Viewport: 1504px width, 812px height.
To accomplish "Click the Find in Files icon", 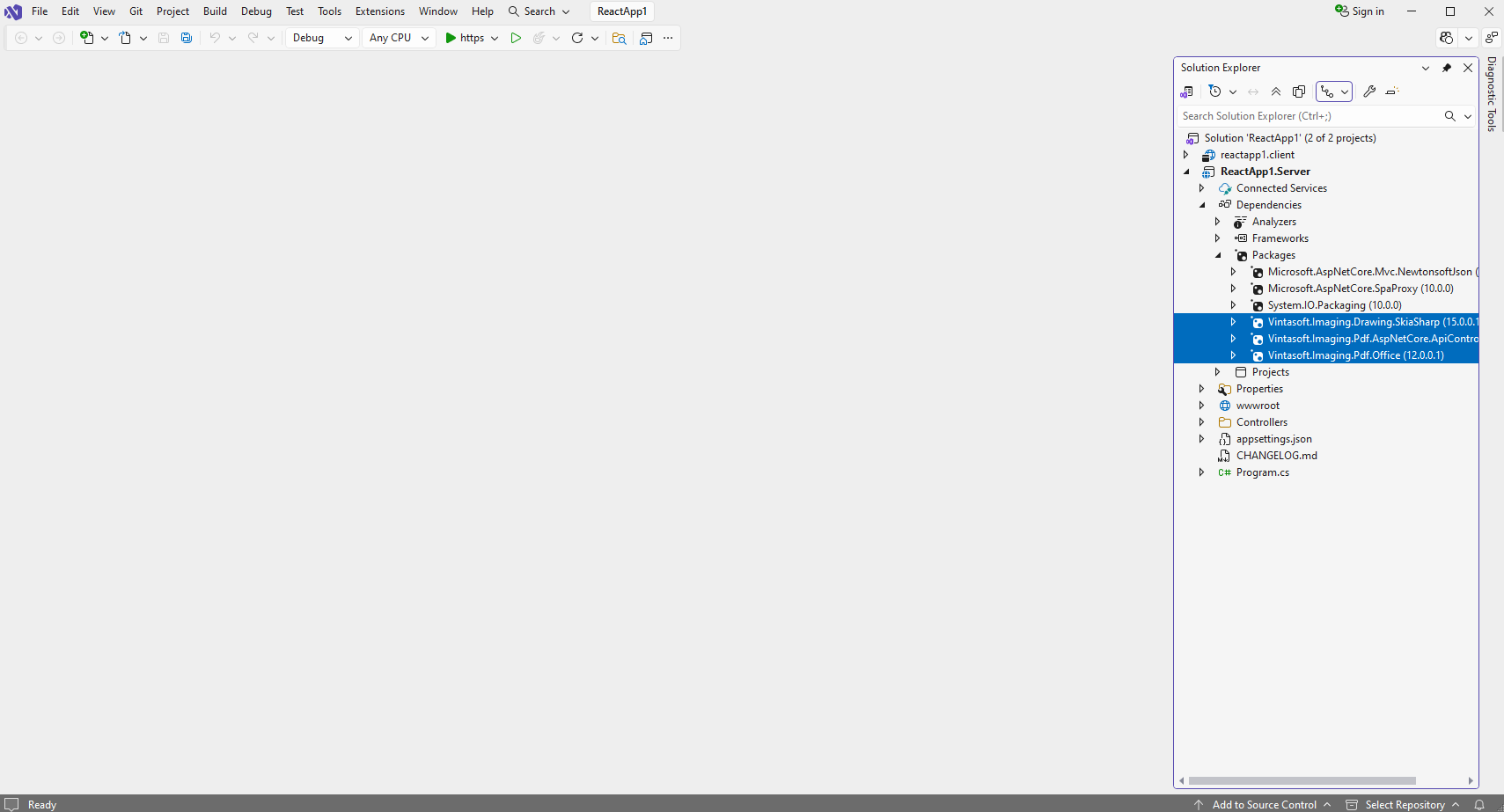I will [619, 38].
